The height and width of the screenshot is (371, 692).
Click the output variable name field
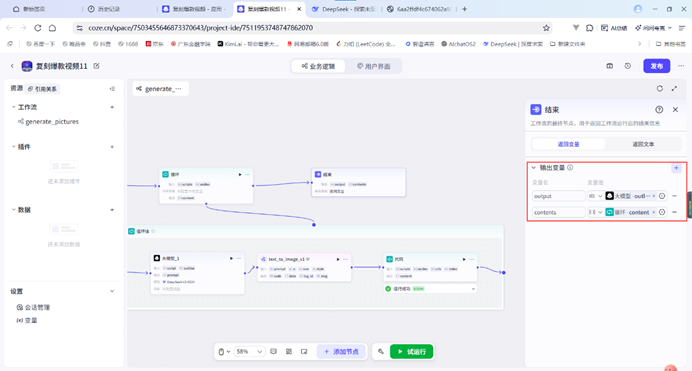(x=558, y=196)
